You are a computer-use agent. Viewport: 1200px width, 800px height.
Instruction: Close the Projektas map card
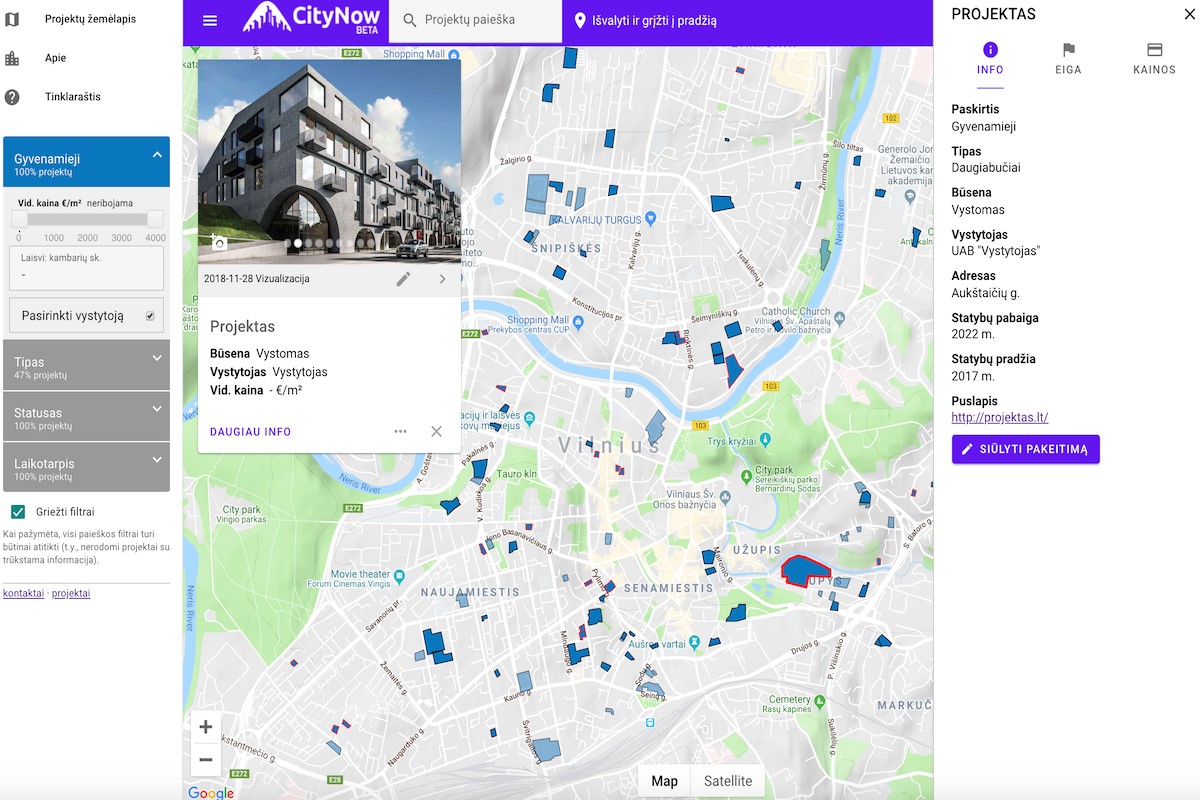[x=436, y=432]
